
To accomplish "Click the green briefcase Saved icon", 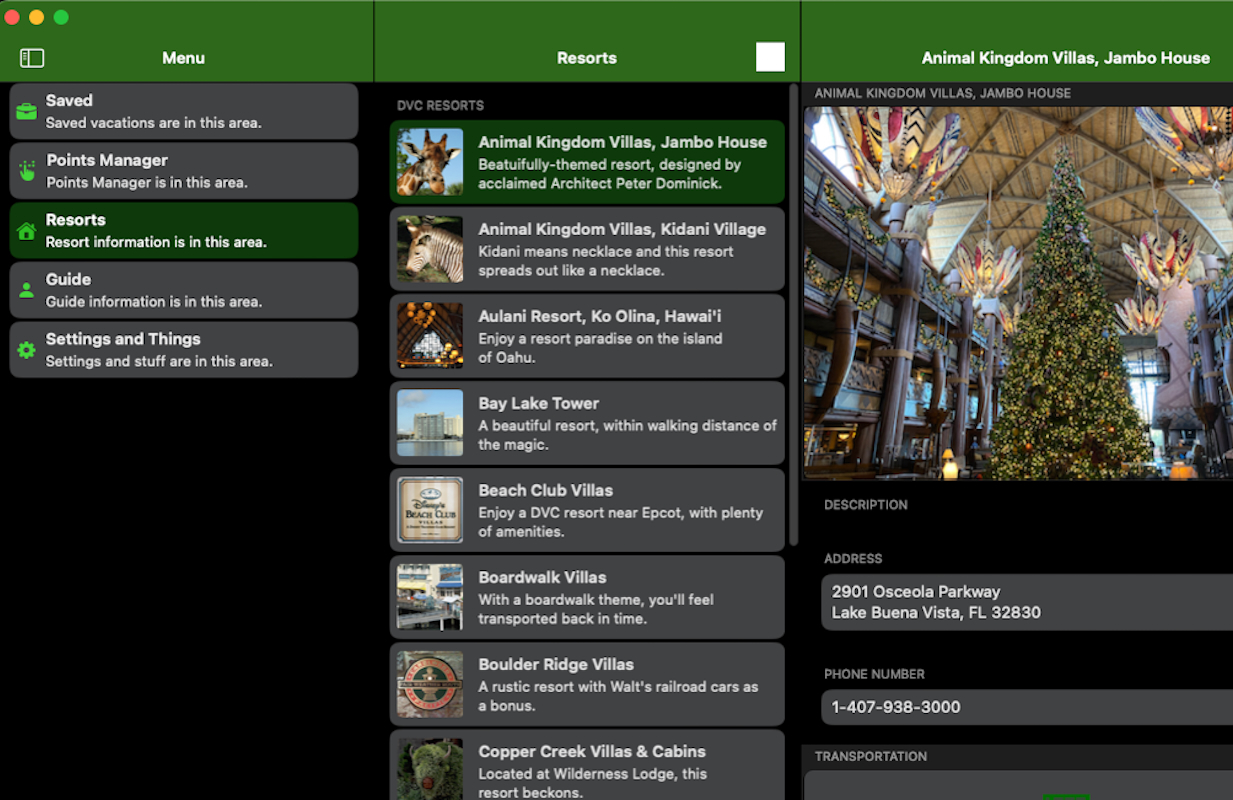I will (x=27, y=112).
